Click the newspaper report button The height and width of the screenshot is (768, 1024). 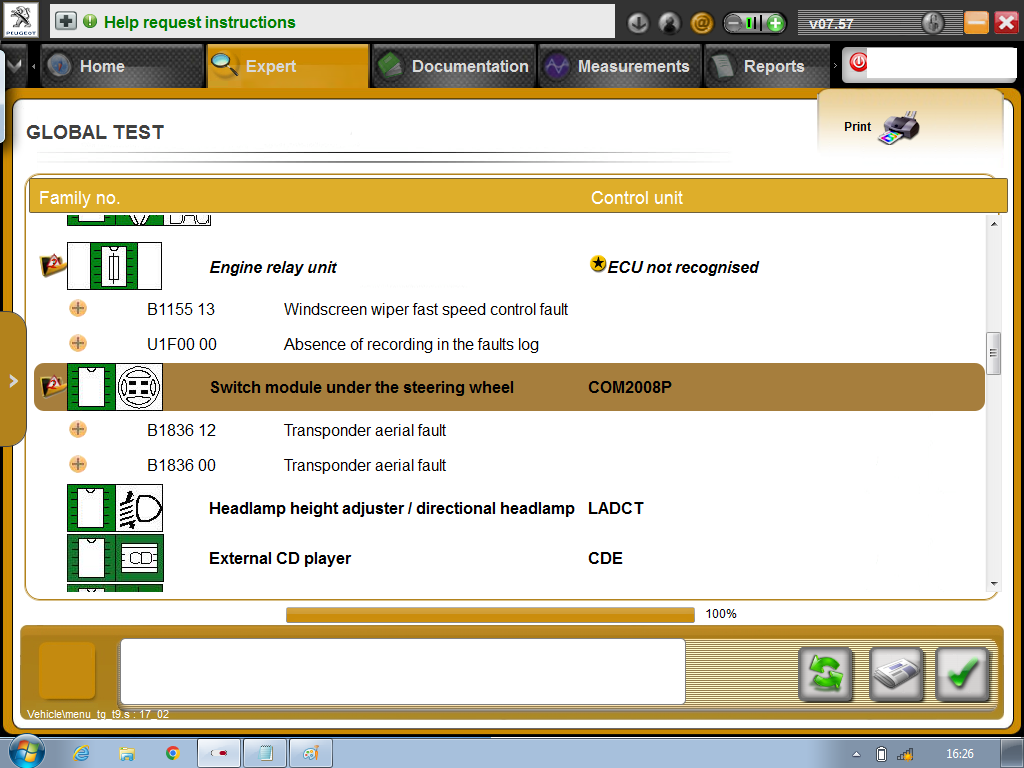(896, 674)
